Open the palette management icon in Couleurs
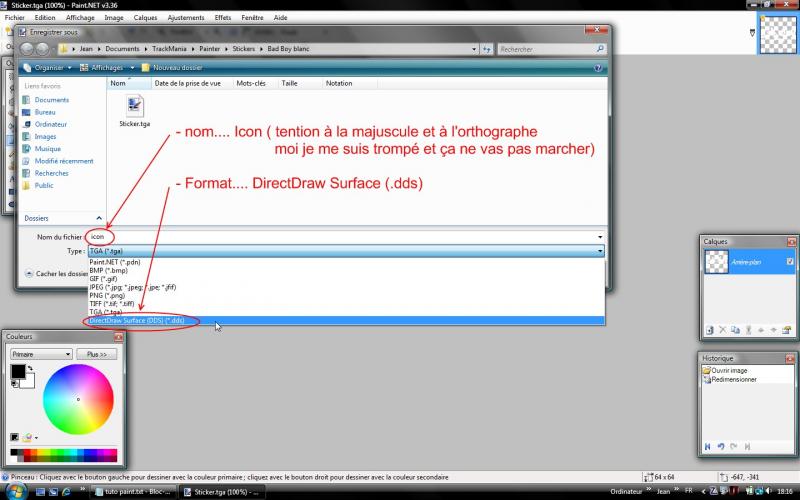800x500 pixels. click(x=28, y=437)
